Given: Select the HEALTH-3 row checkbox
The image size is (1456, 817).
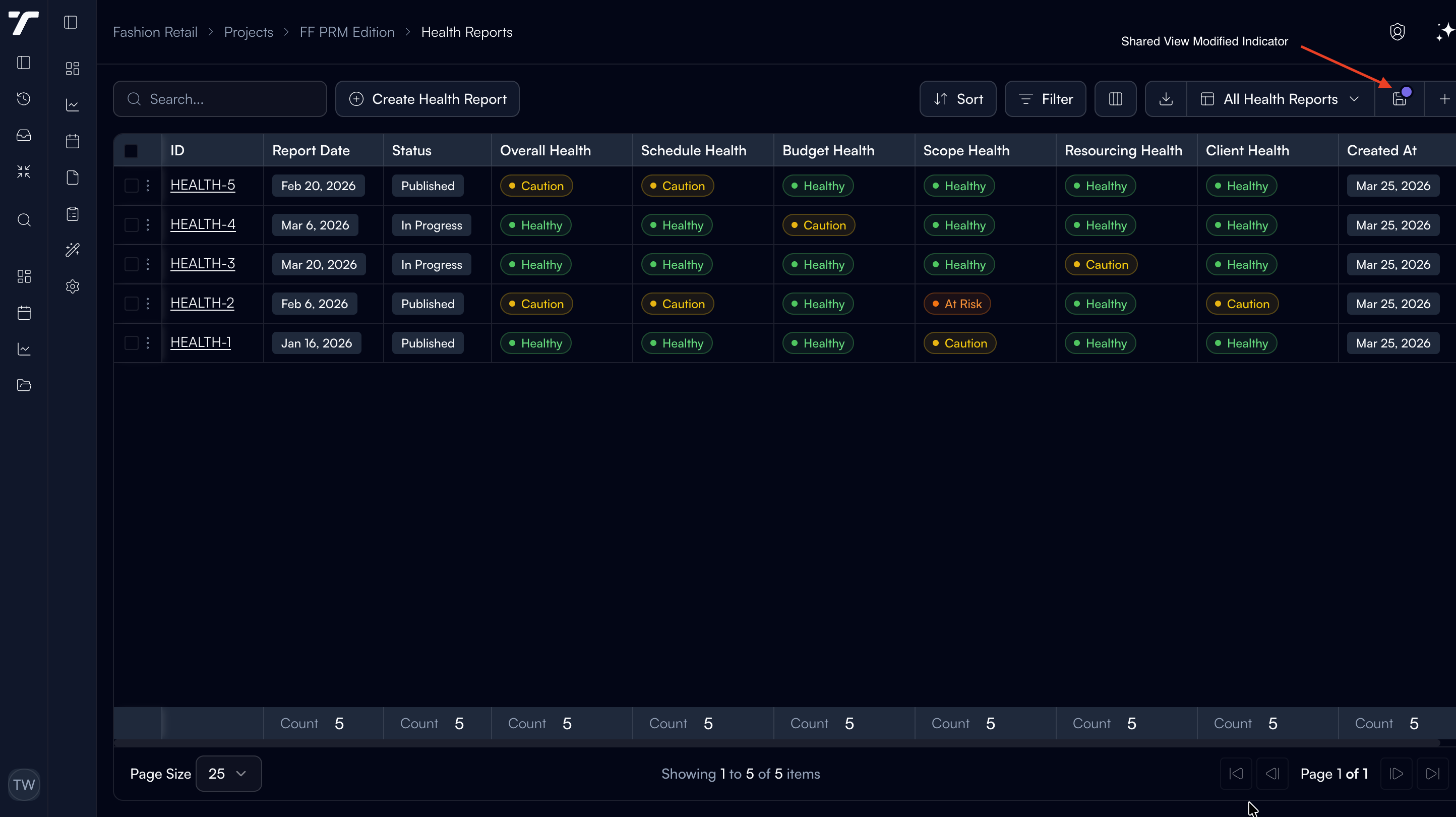Looking at the screenshot, I should pos(131,264).
